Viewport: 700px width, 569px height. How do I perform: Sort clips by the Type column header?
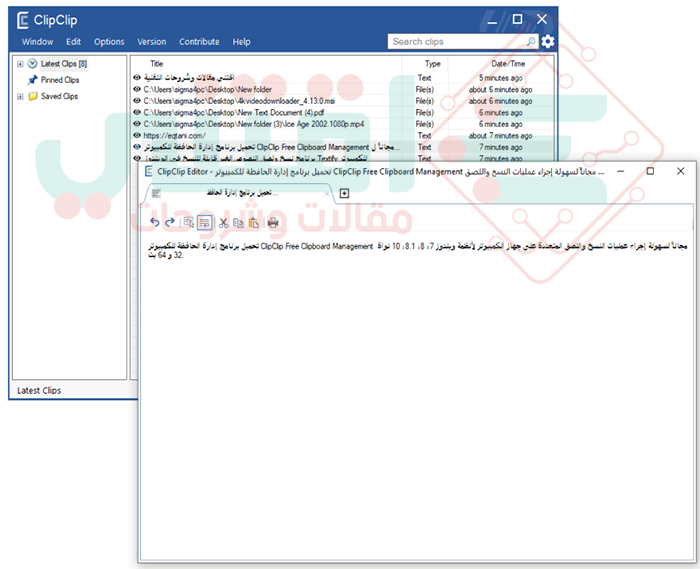(432, 64)
